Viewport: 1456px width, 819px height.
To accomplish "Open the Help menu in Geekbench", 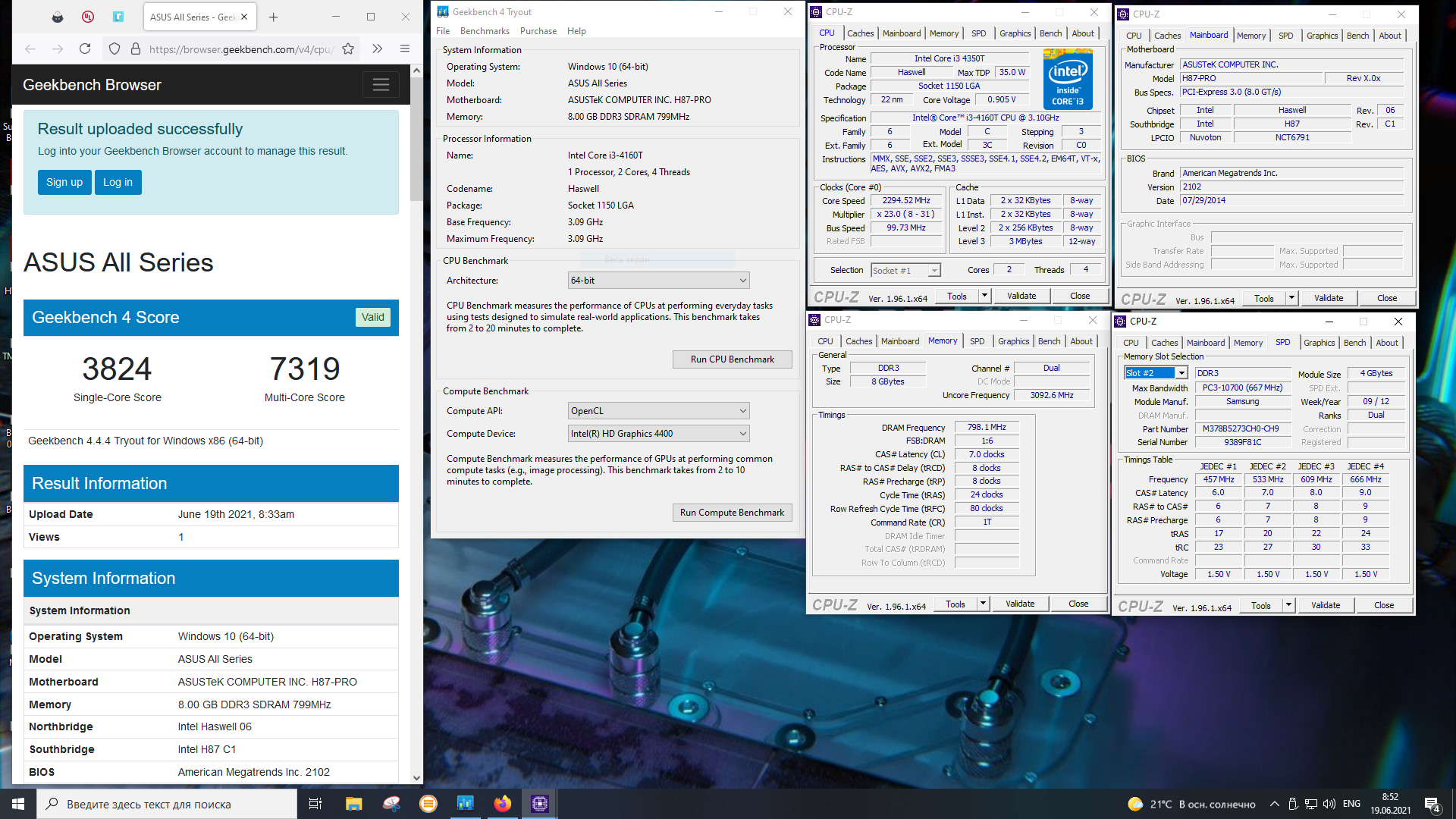I will click(x=576, y=31).
